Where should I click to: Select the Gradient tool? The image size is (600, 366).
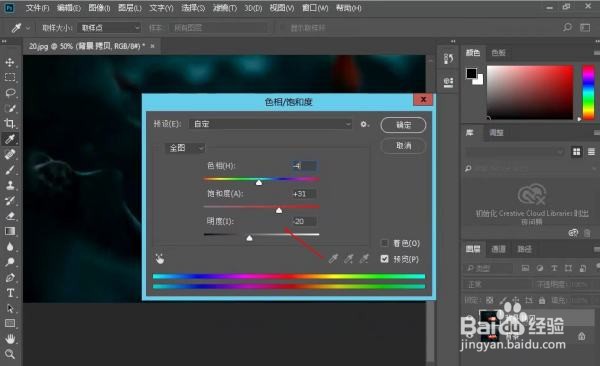point(10,231)
